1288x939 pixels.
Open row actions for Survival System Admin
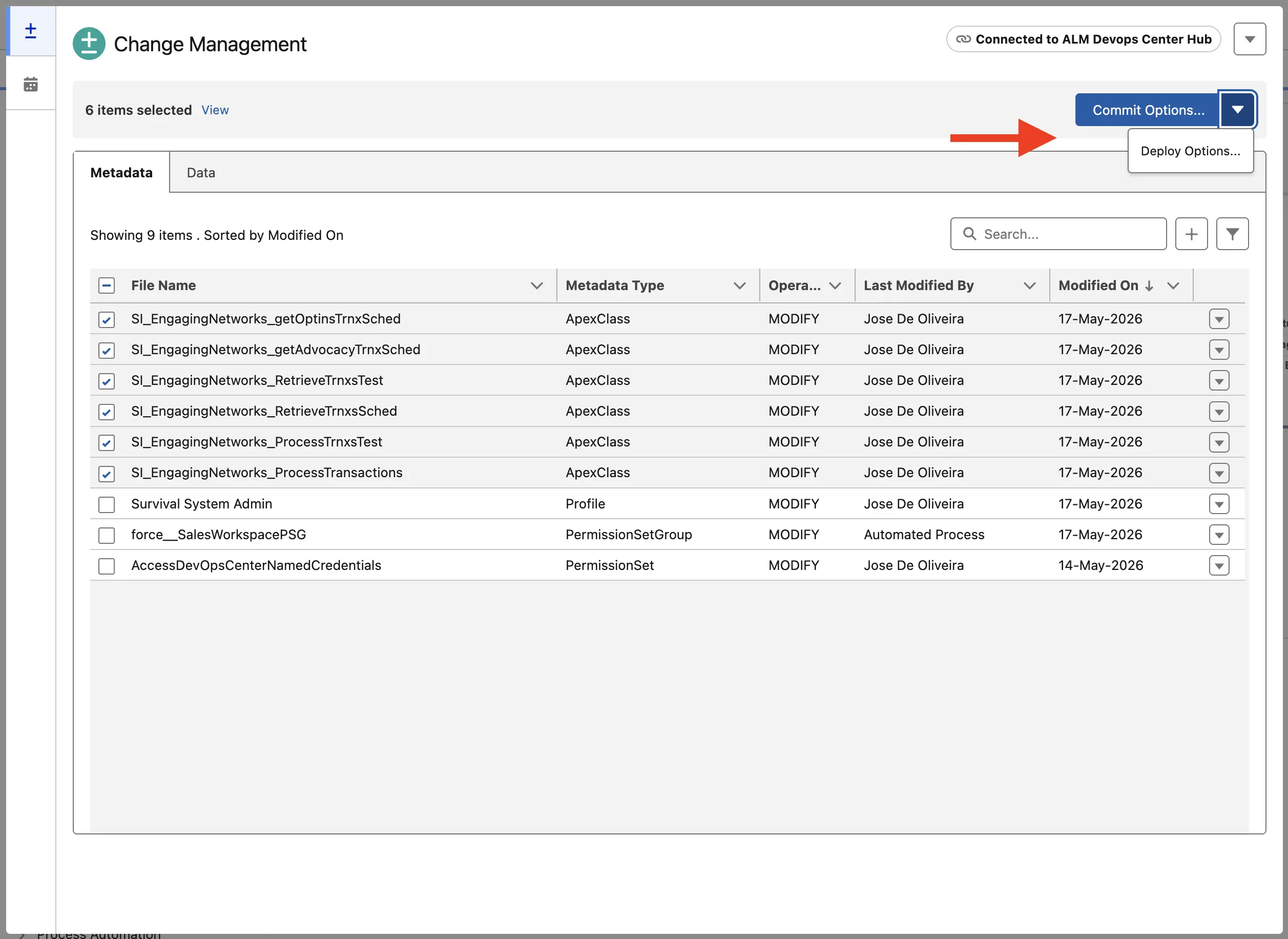[x=1219, y=504]
